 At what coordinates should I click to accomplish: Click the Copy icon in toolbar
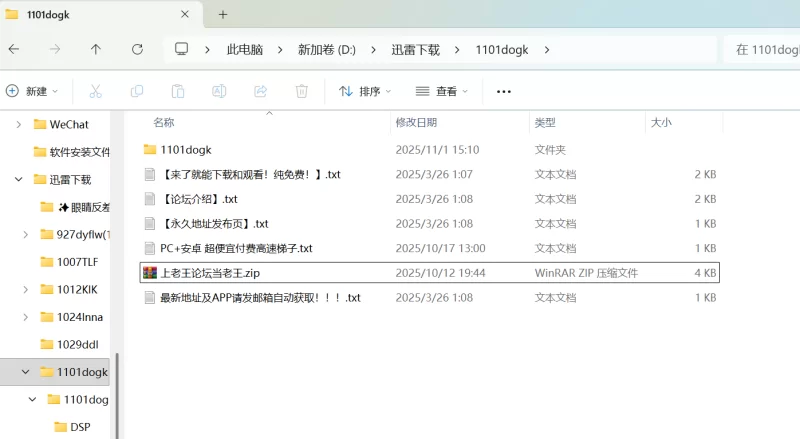(x=136, y=91)
